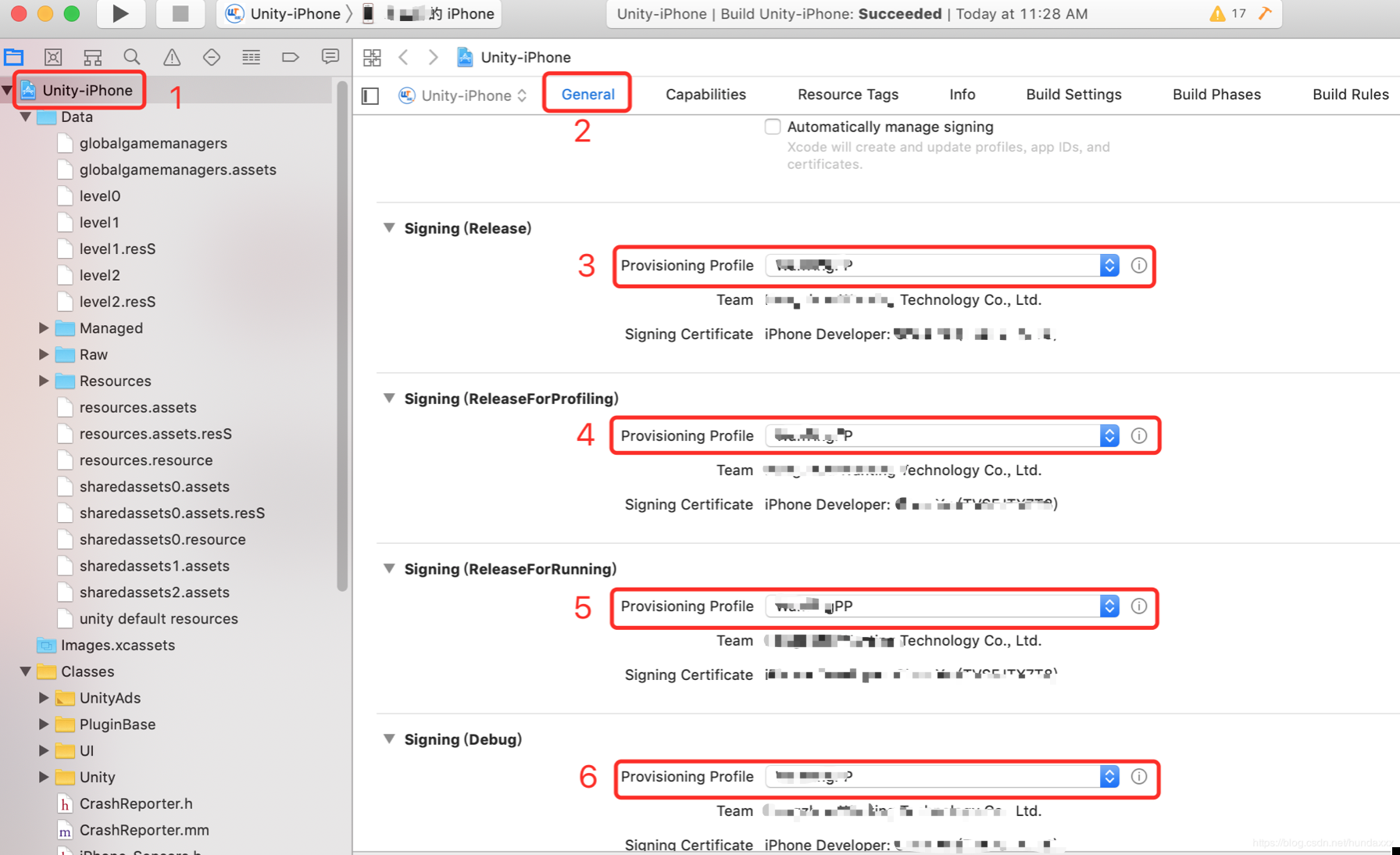Show info for ReleaseForRunning provisioning profile
1400x855 pixels.
tap(1139, 606)
